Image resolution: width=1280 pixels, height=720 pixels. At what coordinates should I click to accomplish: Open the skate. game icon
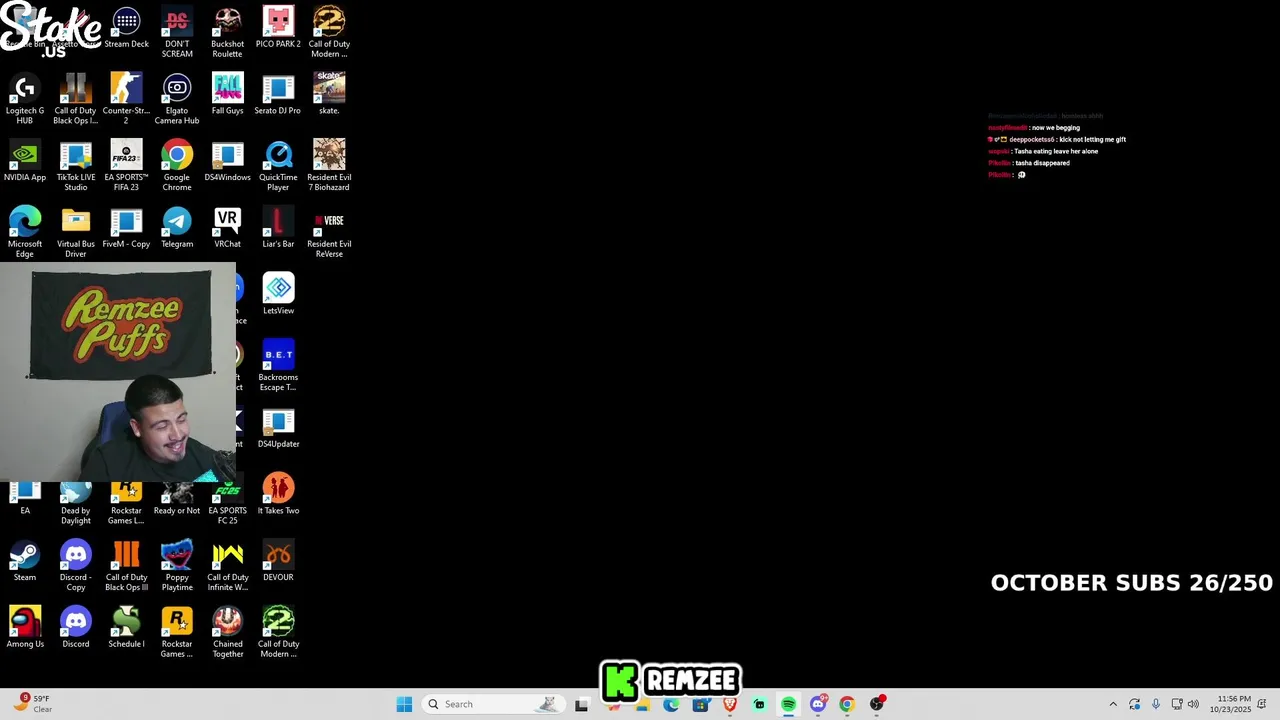[329, 95]
